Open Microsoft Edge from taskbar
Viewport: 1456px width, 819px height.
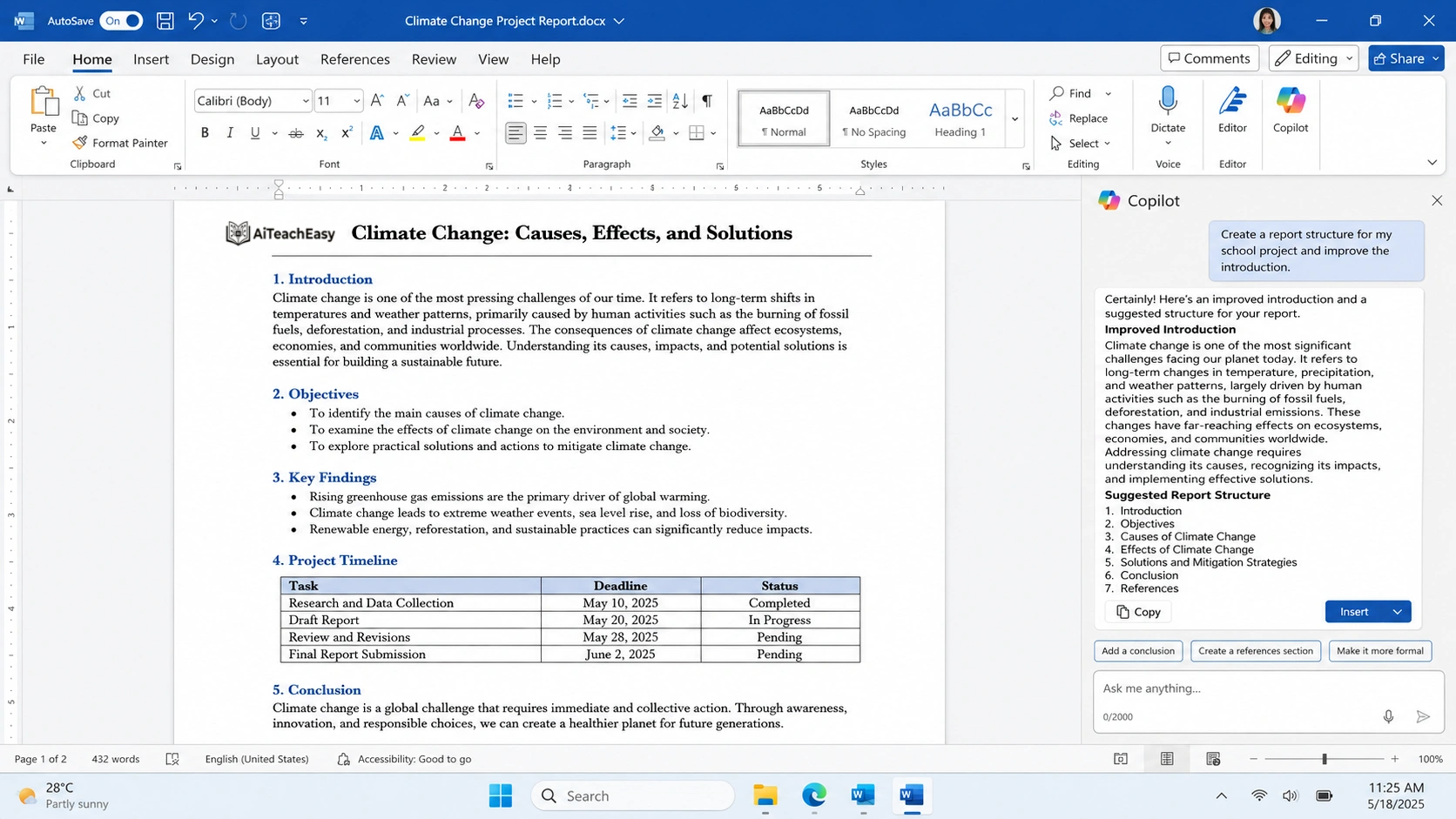[x=814, y=796]
